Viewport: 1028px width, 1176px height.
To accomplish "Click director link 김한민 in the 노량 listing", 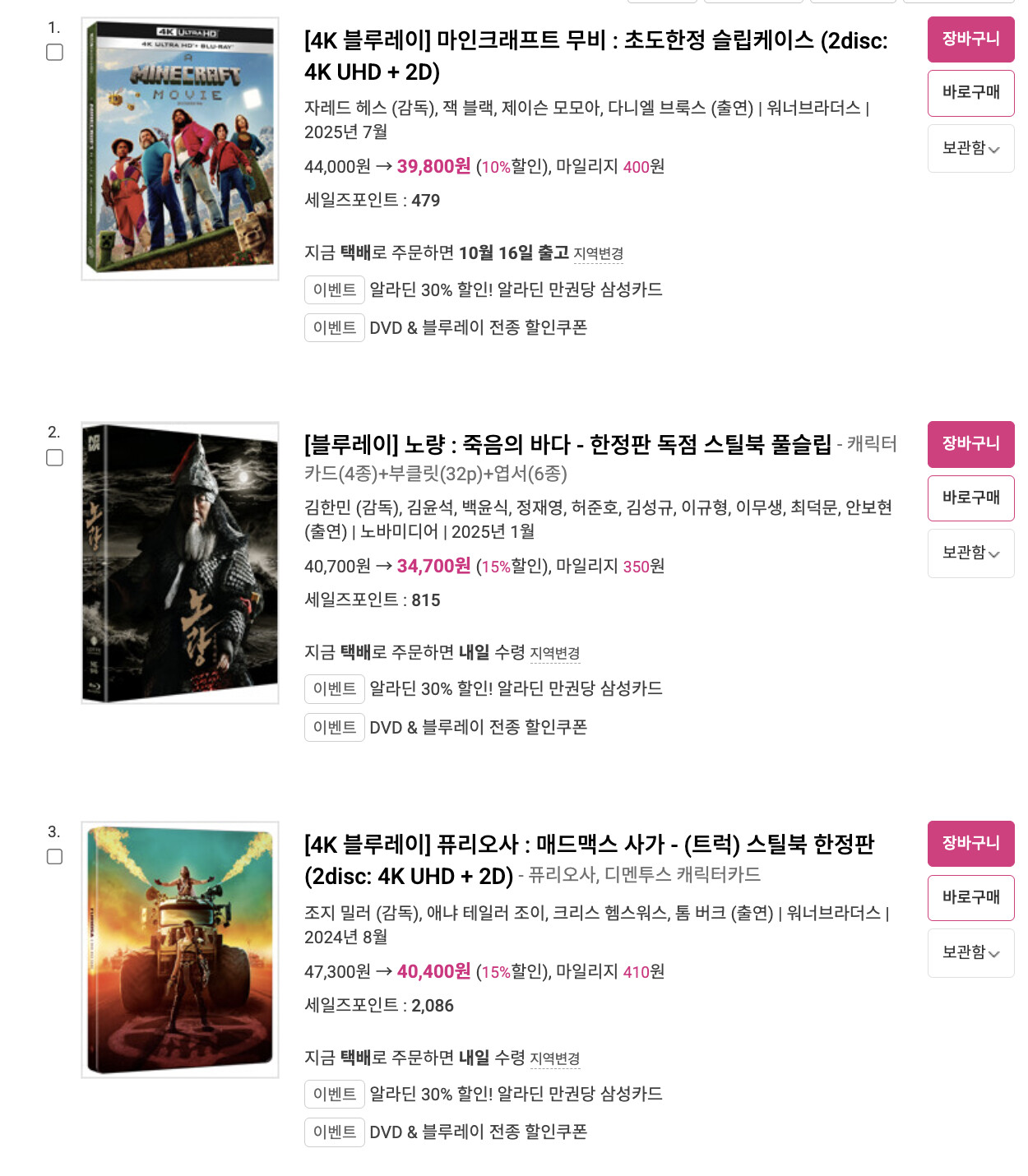I will click(329, 508).
